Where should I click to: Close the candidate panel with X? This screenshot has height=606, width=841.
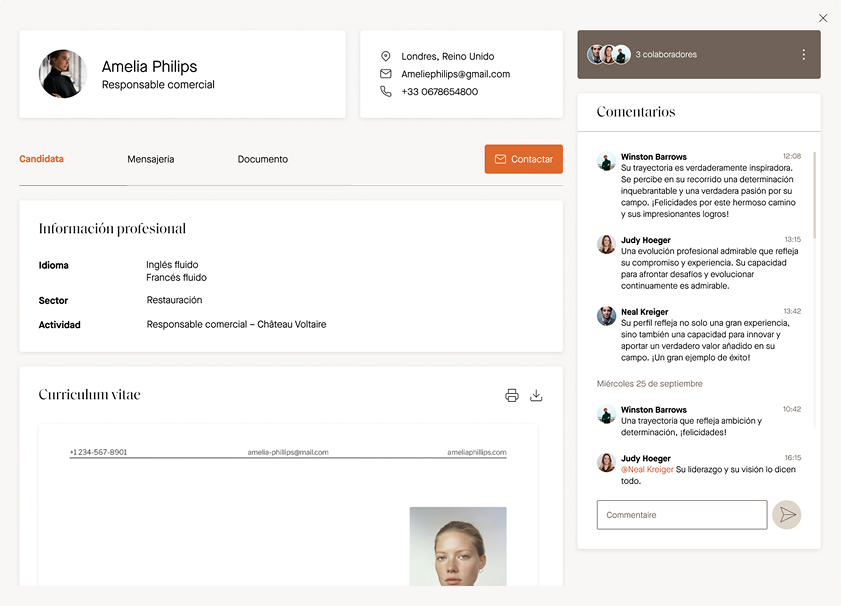823,18
